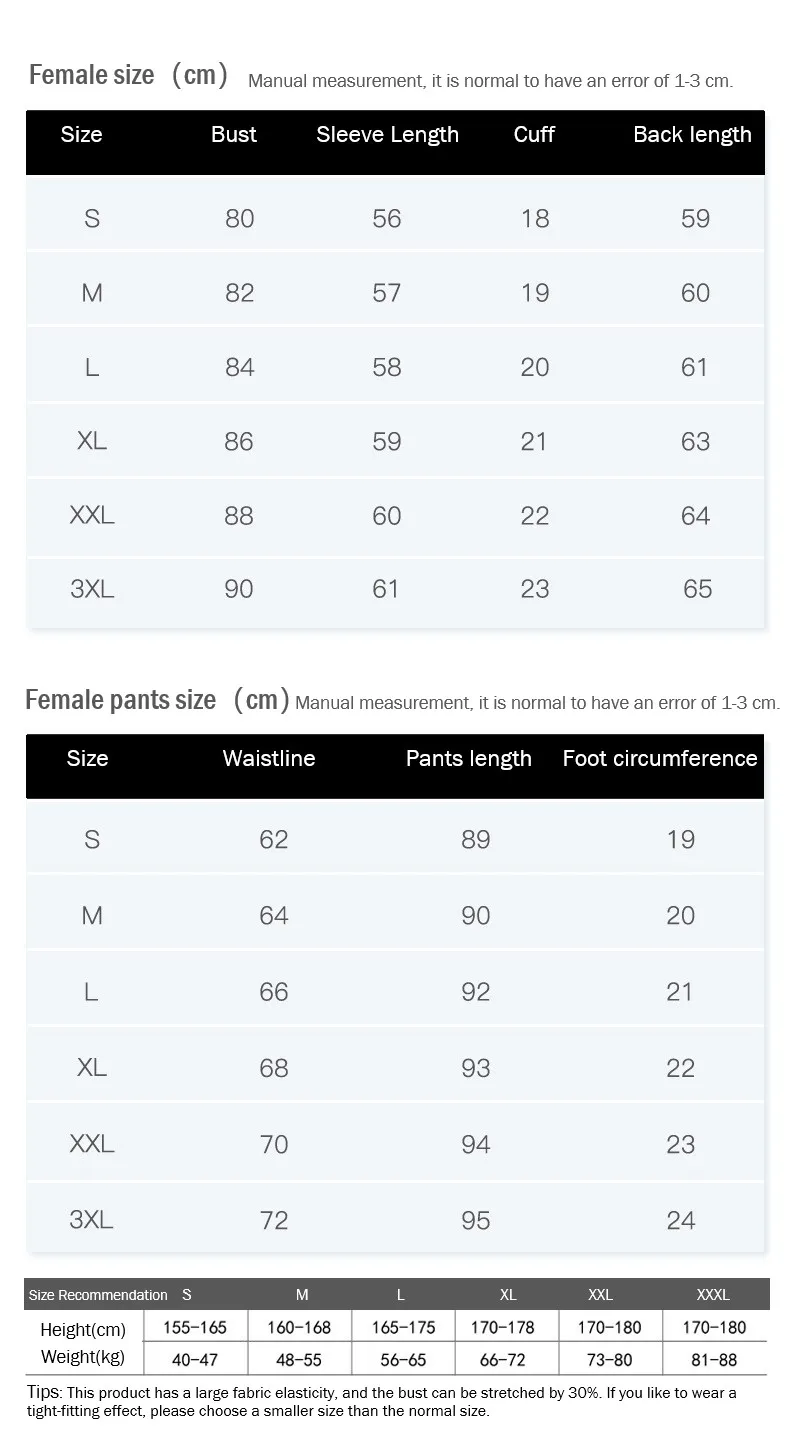Click pants length value 89 for size S
790x1442 pixels.
(476, 840)
